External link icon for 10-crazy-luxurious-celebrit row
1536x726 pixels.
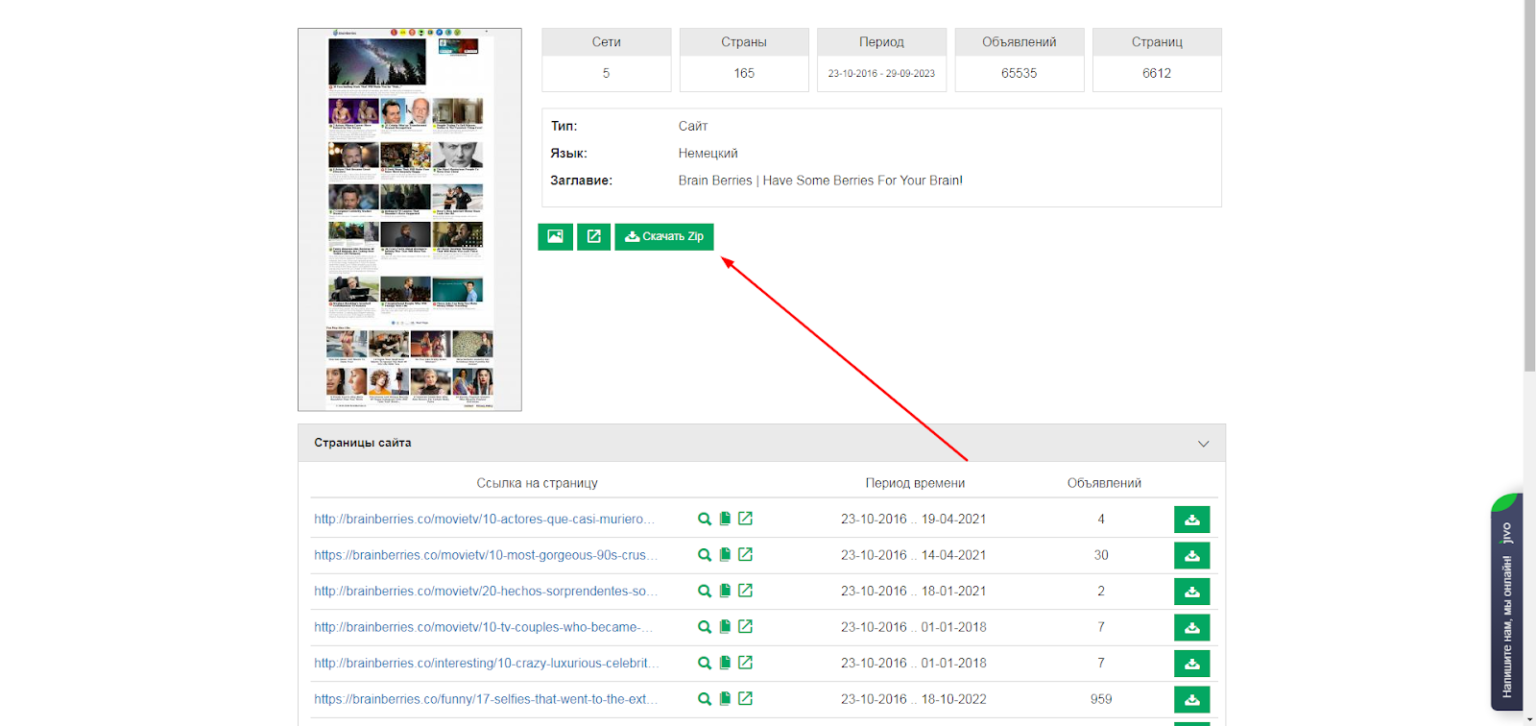tap(745, 663)
